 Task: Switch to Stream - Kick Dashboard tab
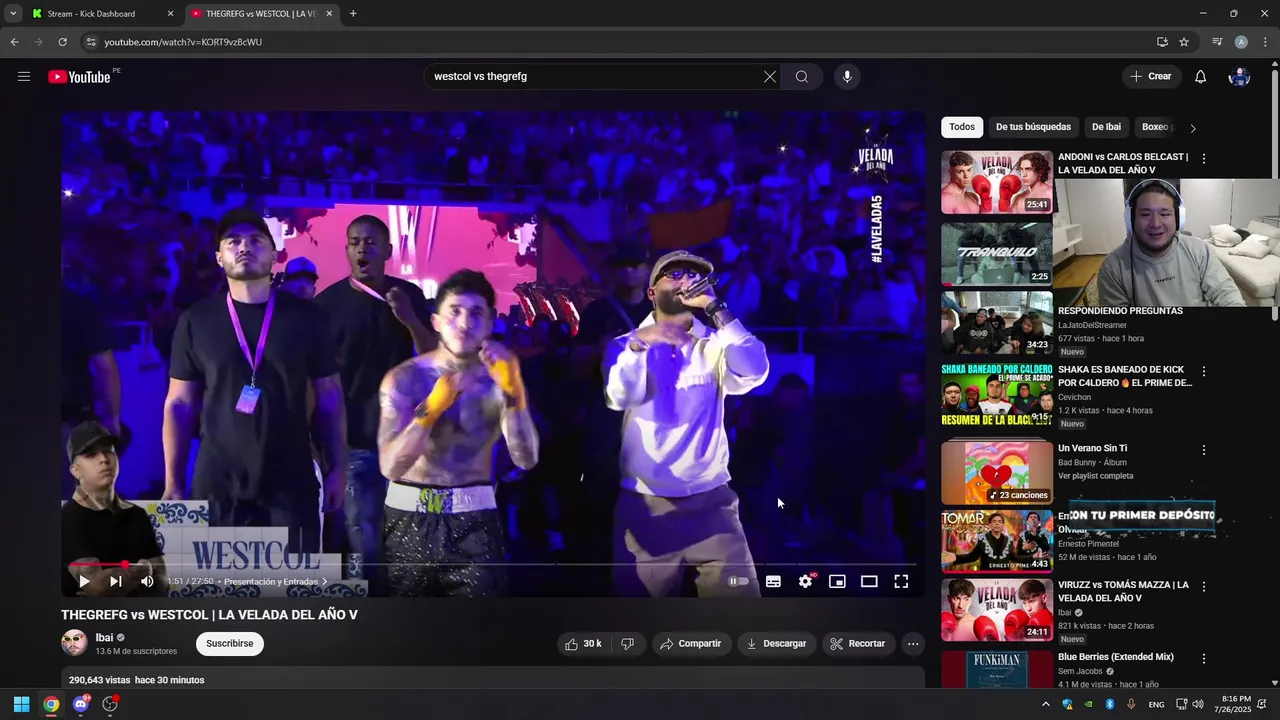pos(100,14)
